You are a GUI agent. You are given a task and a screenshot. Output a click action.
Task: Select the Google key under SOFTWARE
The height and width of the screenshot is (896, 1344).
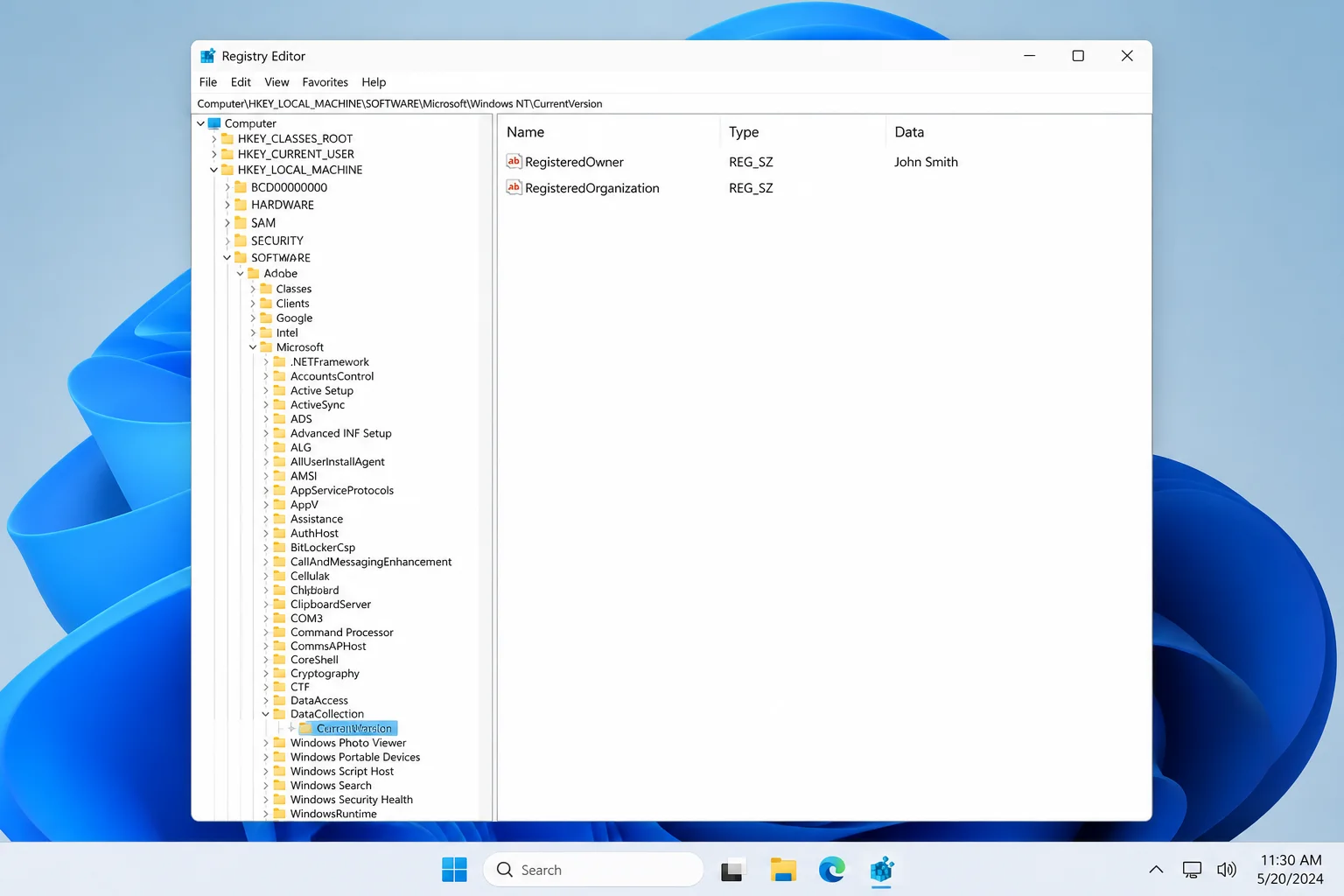(x=294, y=318)
